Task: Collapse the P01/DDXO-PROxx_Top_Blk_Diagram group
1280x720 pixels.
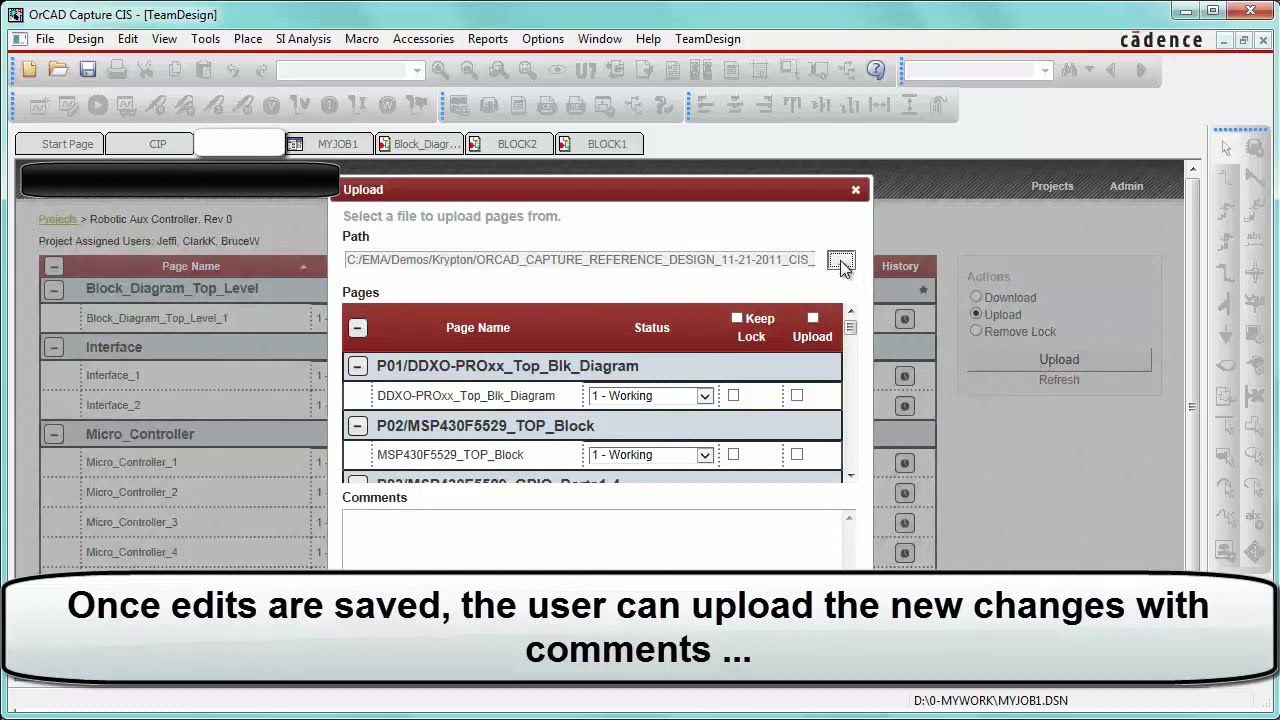Action: (357, 366)
